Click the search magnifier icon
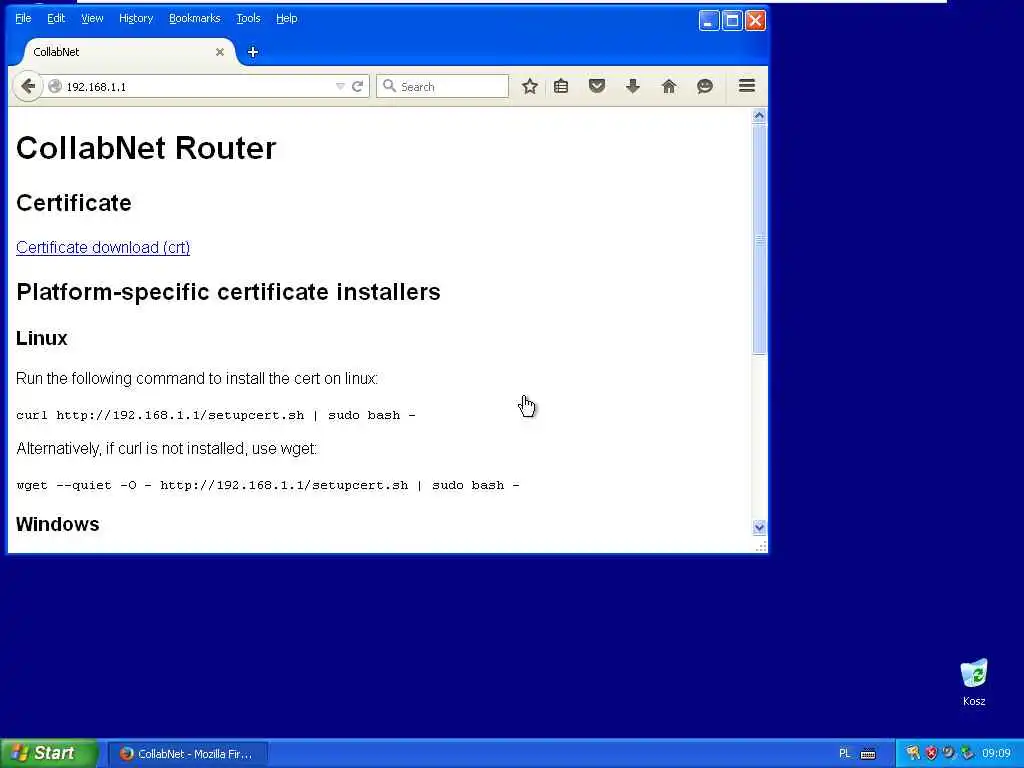This screenshot has width=1024, height=768. [389, 86]
